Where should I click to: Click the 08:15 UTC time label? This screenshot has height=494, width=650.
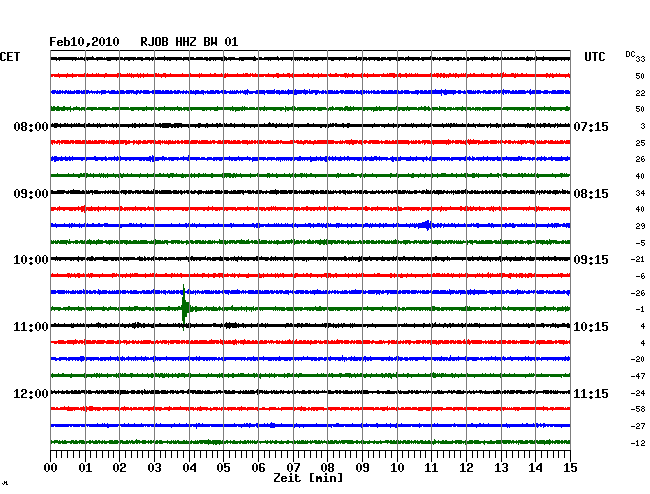coord(591,194)
